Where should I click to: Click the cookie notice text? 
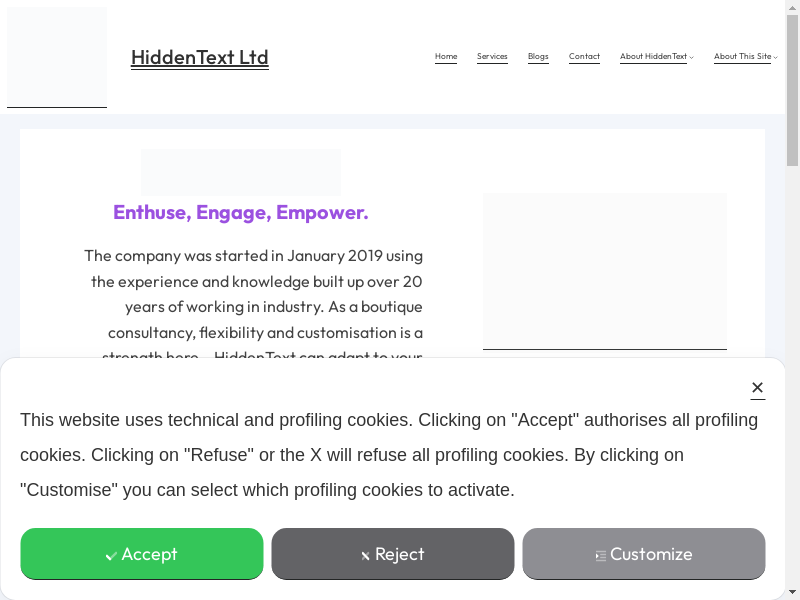[388, 455]
